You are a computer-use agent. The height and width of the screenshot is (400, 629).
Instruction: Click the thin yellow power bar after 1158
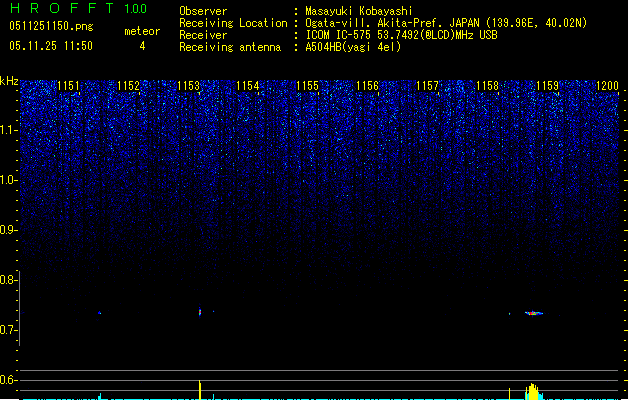pos(509,394)
